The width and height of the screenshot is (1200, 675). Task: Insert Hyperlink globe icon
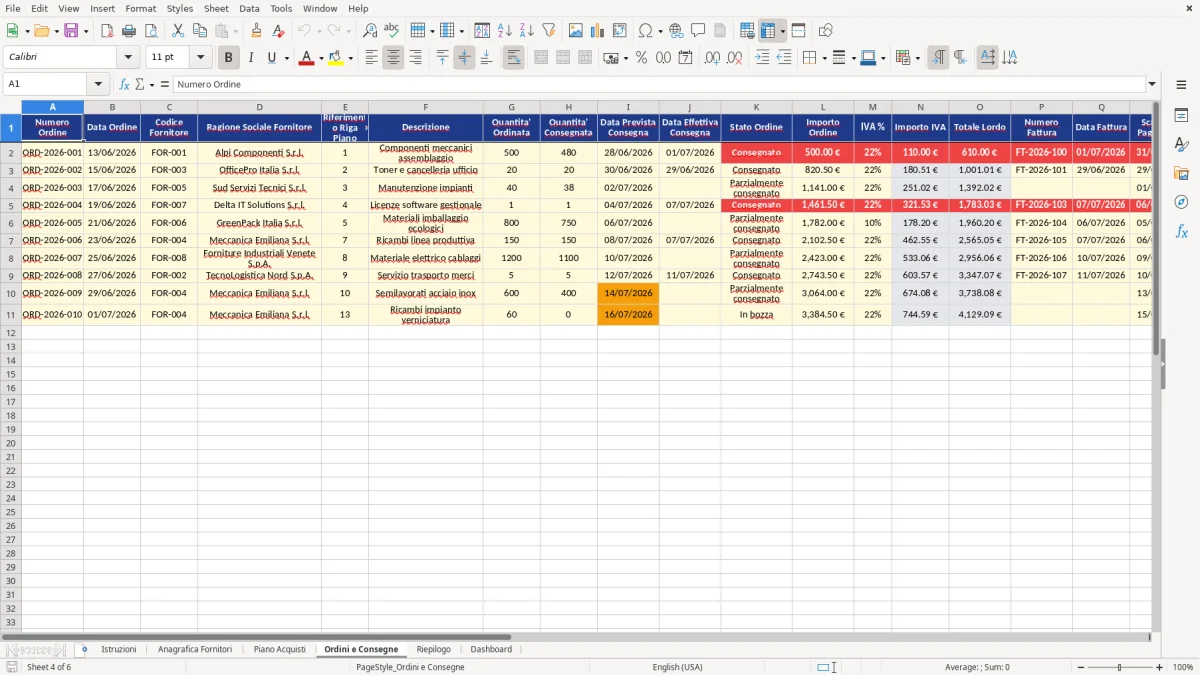[x=676, y=31]
